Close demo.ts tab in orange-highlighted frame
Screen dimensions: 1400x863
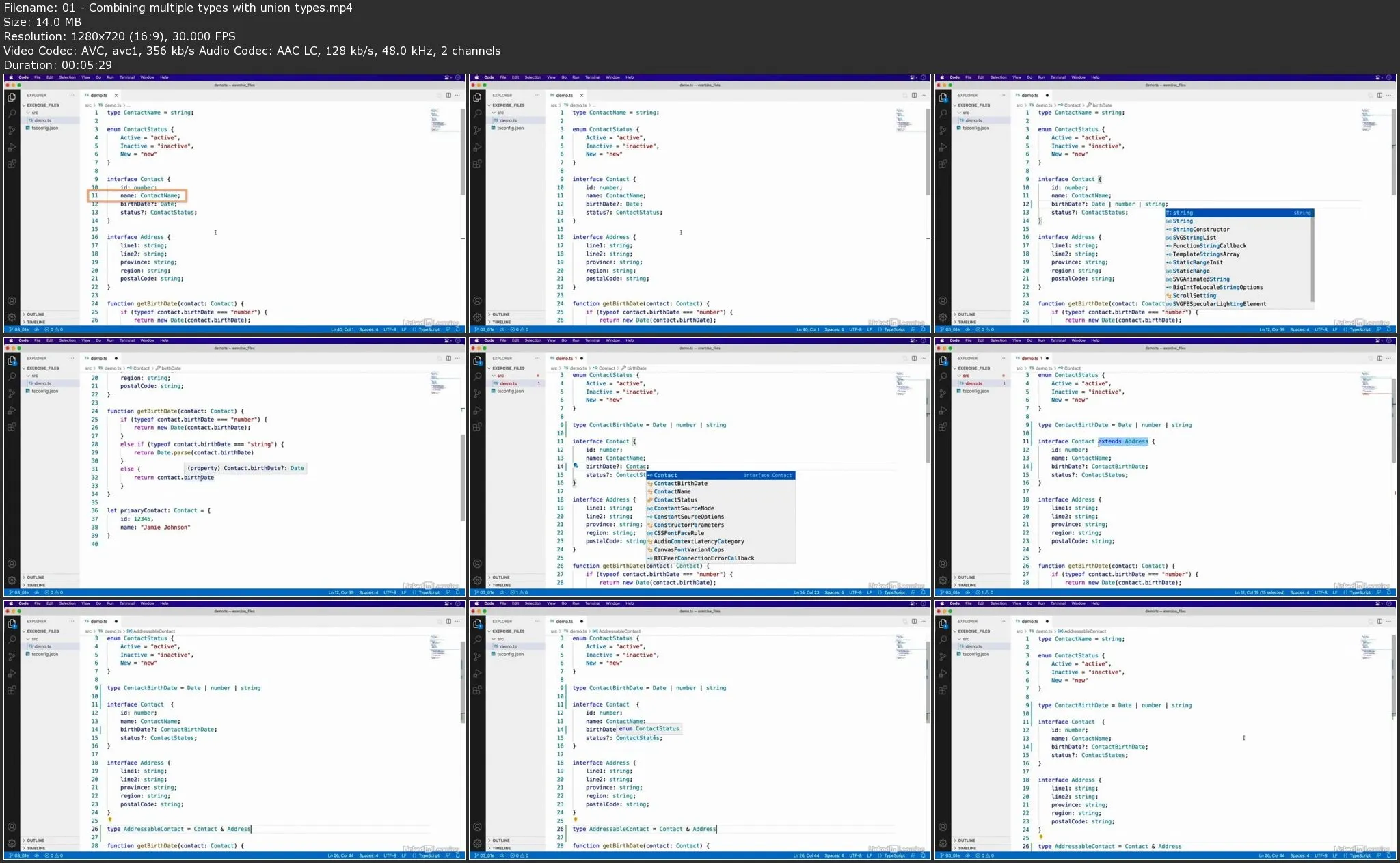click(x=116, y=96)
